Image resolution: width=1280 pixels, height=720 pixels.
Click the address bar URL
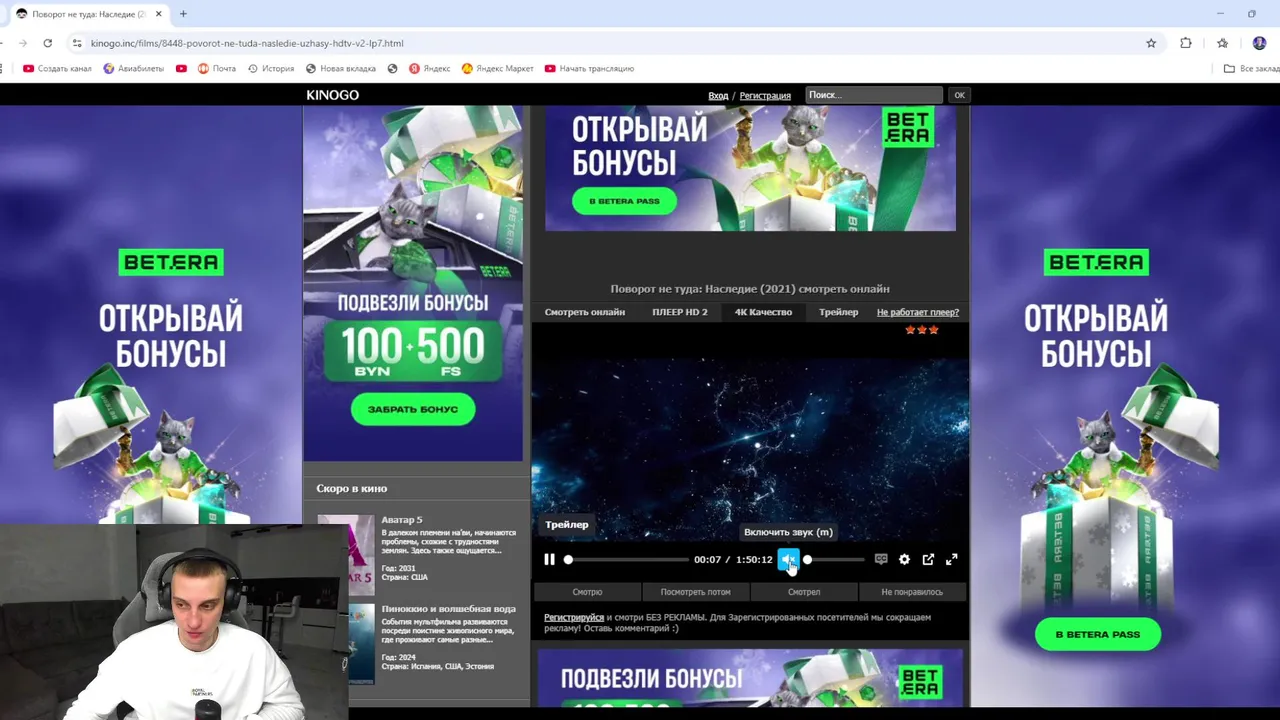point(247,43)
